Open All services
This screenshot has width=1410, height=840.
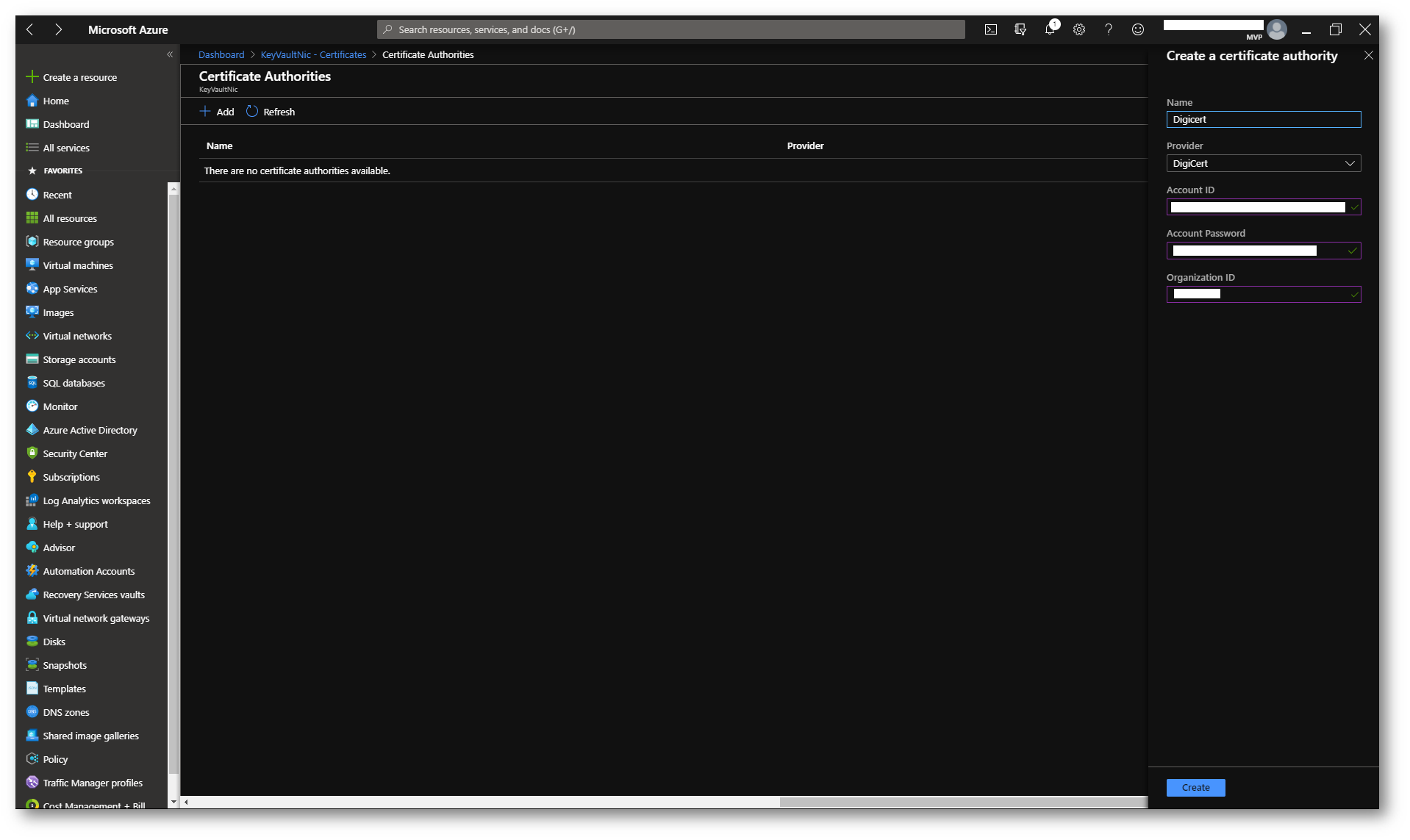click(x=57, y=148)
